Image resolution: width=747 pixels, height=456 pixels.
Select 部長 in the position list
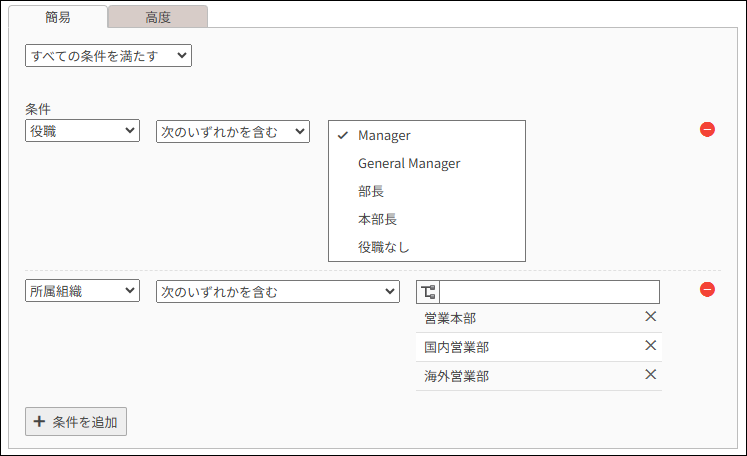click(371, 191)
